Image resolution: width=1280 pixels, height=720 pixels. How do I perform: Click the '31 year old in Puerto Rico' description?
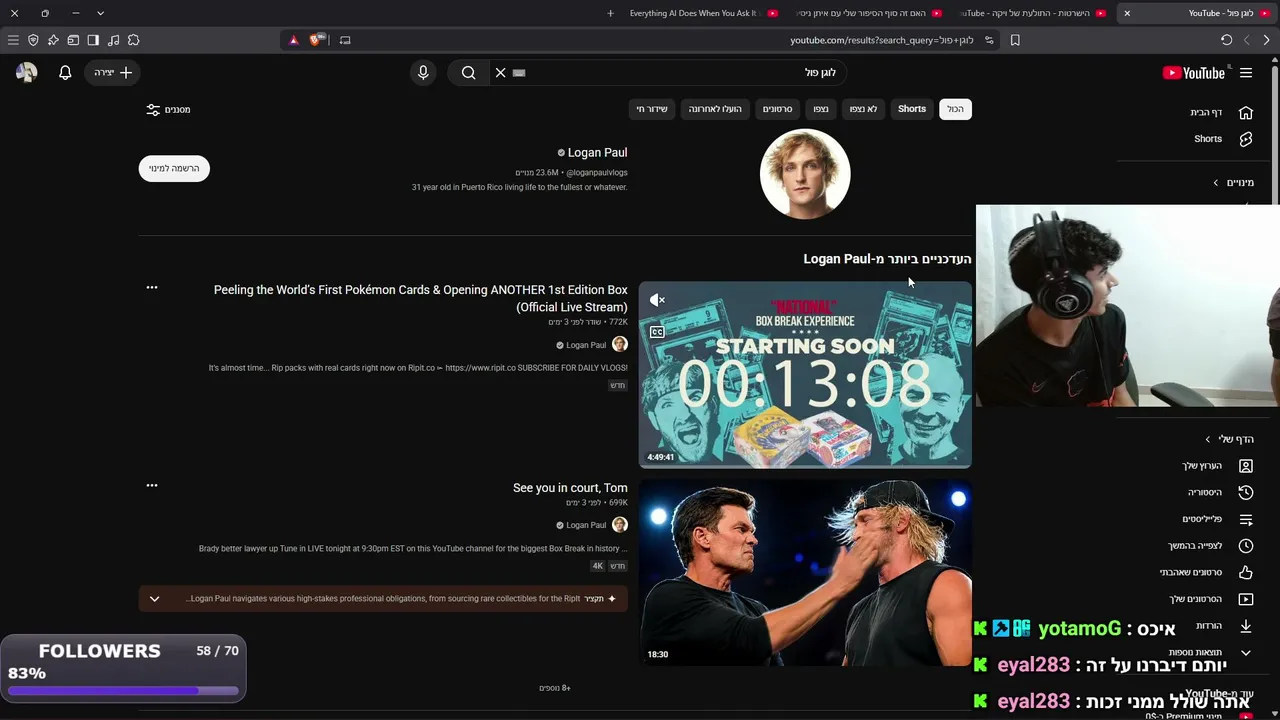coord(520,188)
